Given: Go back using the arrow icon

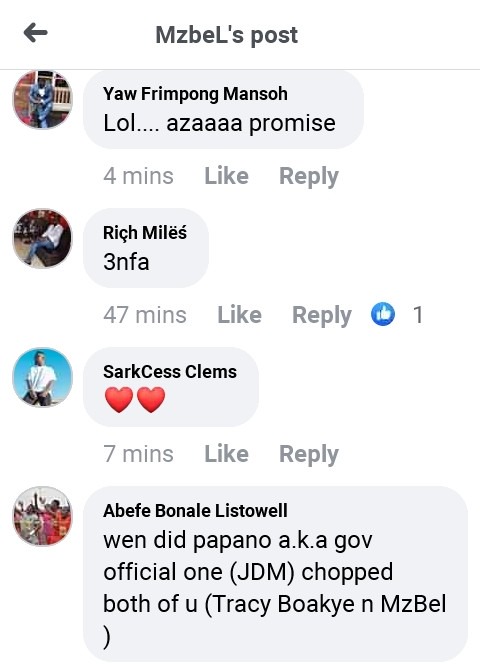Looking at the screenshot, I should coord(36,33).
